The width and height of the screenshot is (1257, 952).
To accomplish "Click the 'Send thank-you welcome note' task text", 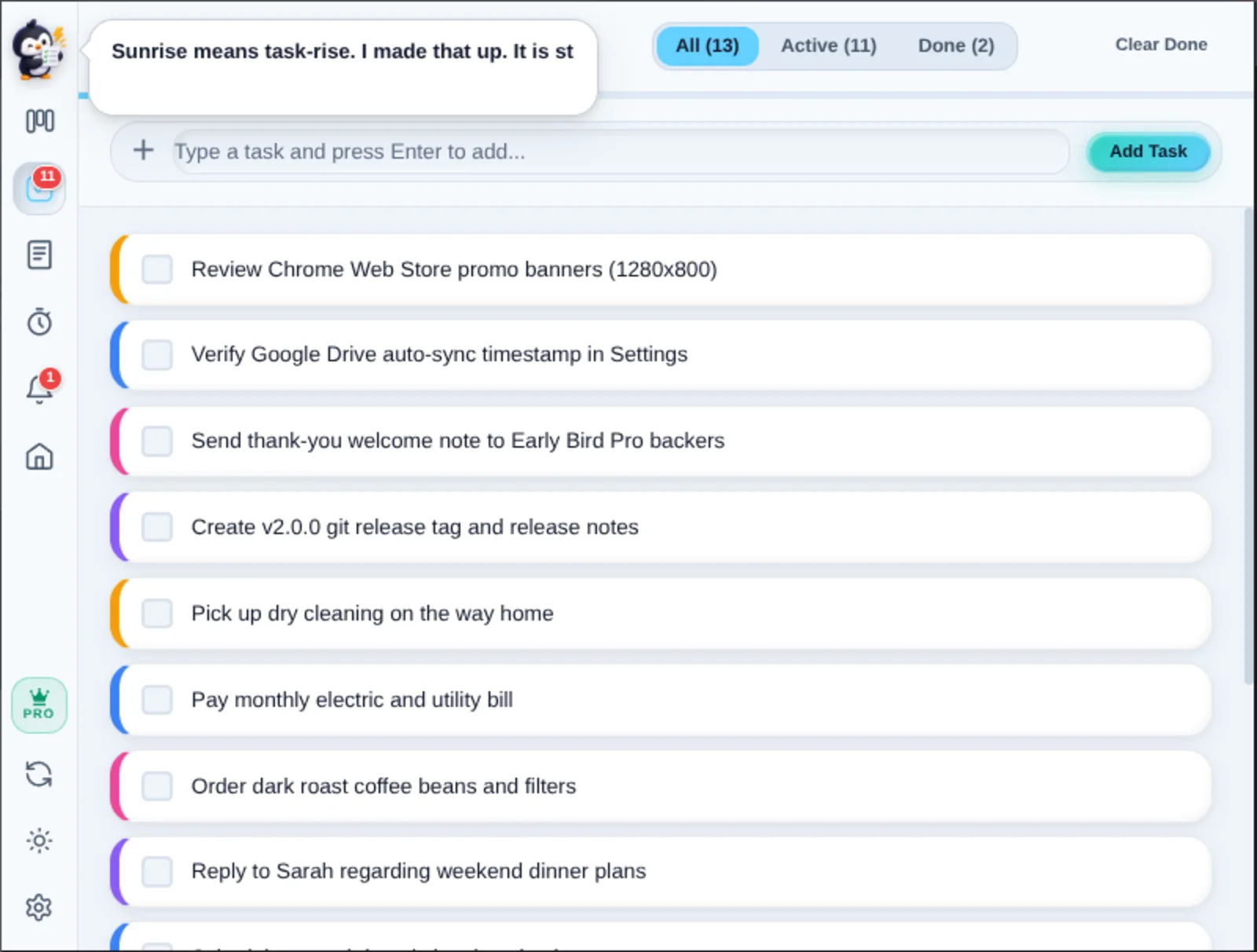I will click(458, 441).
